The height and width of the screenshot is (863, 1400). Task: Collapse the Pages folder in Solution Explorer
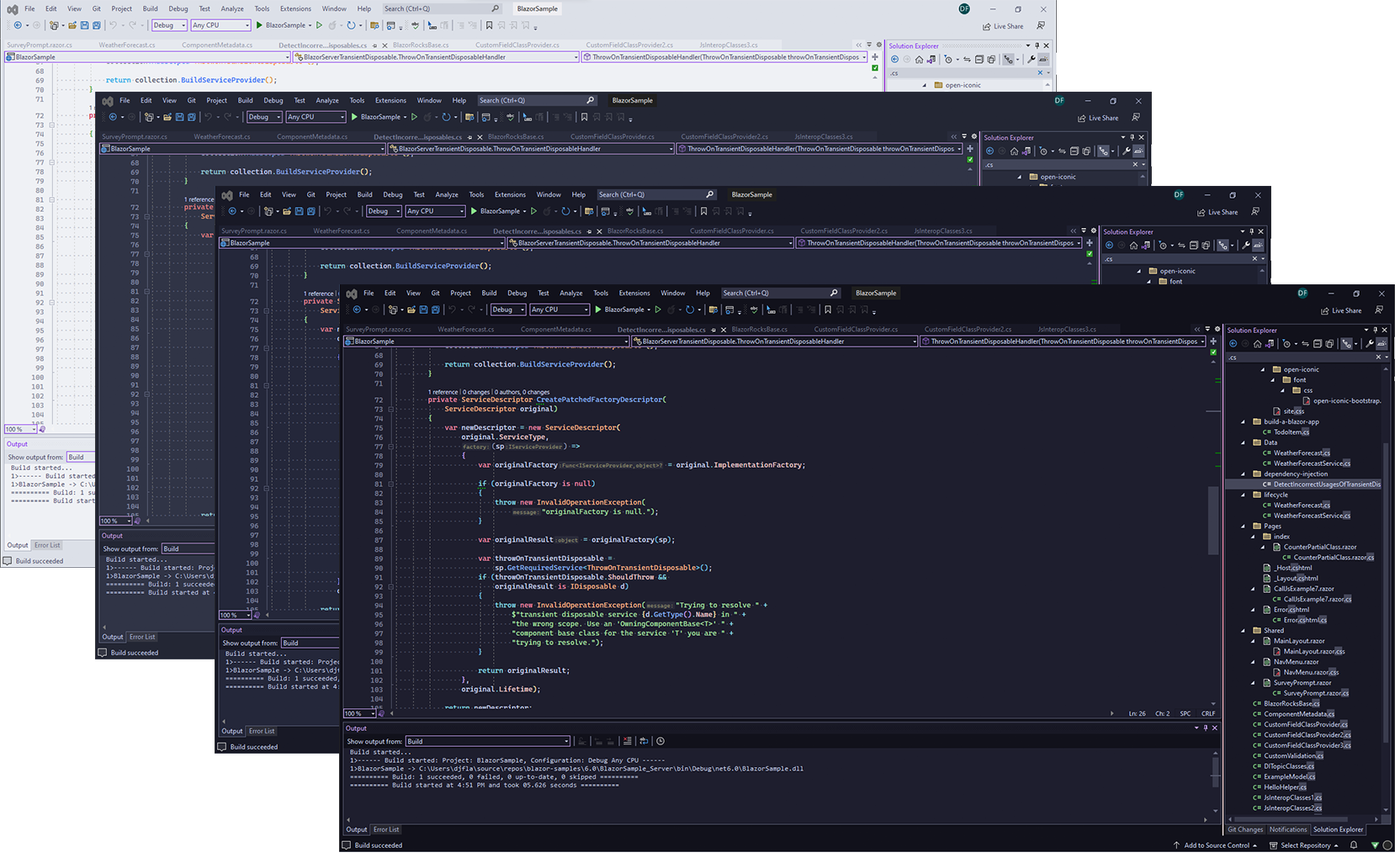coord(1244,526)
